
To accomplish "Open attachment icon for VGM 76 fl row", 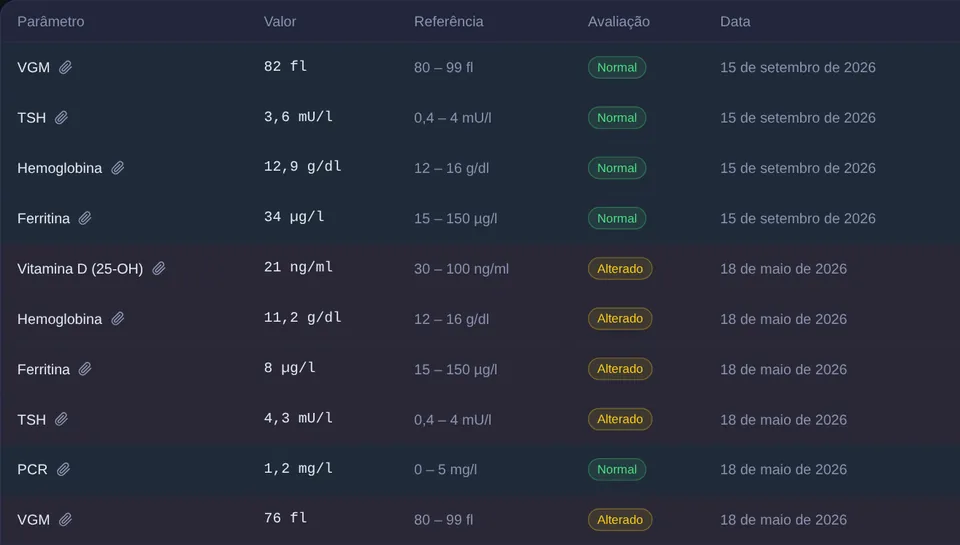I will point(66,520).
